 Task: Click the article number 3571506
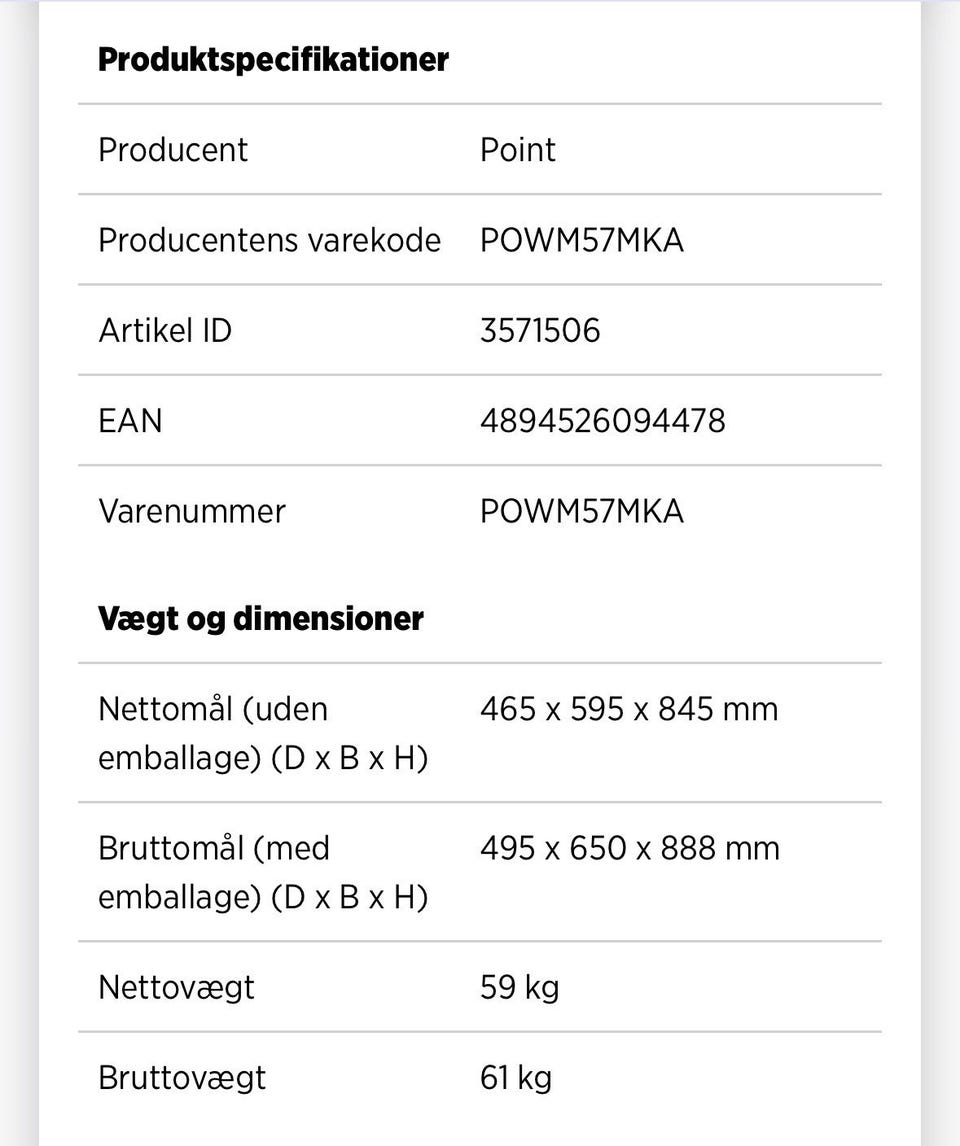540,330
